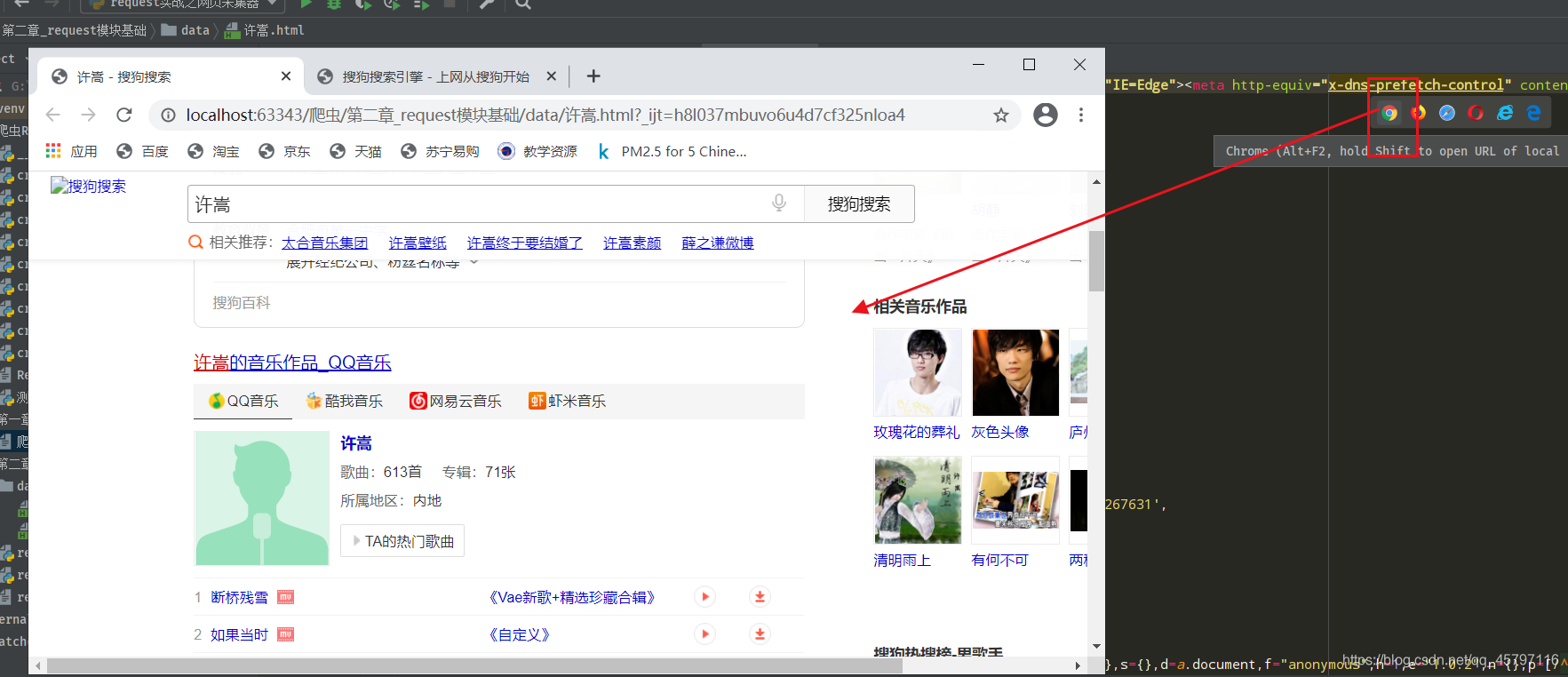
Task: Click data folder in PyCharm breadcrumb
Action: pos(186,30)
